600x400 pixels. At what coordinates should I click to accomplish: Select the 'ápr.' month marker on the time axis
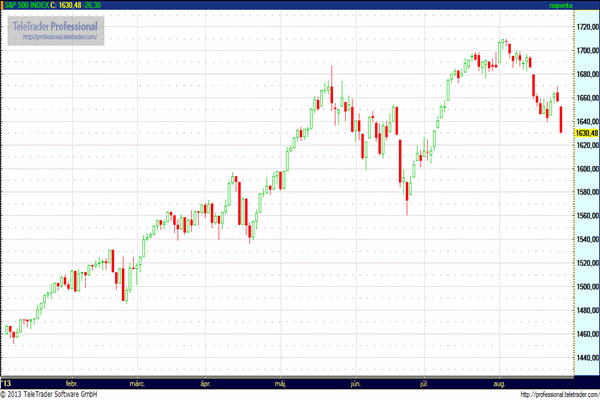pyautogui.click(x=206, y=383)
